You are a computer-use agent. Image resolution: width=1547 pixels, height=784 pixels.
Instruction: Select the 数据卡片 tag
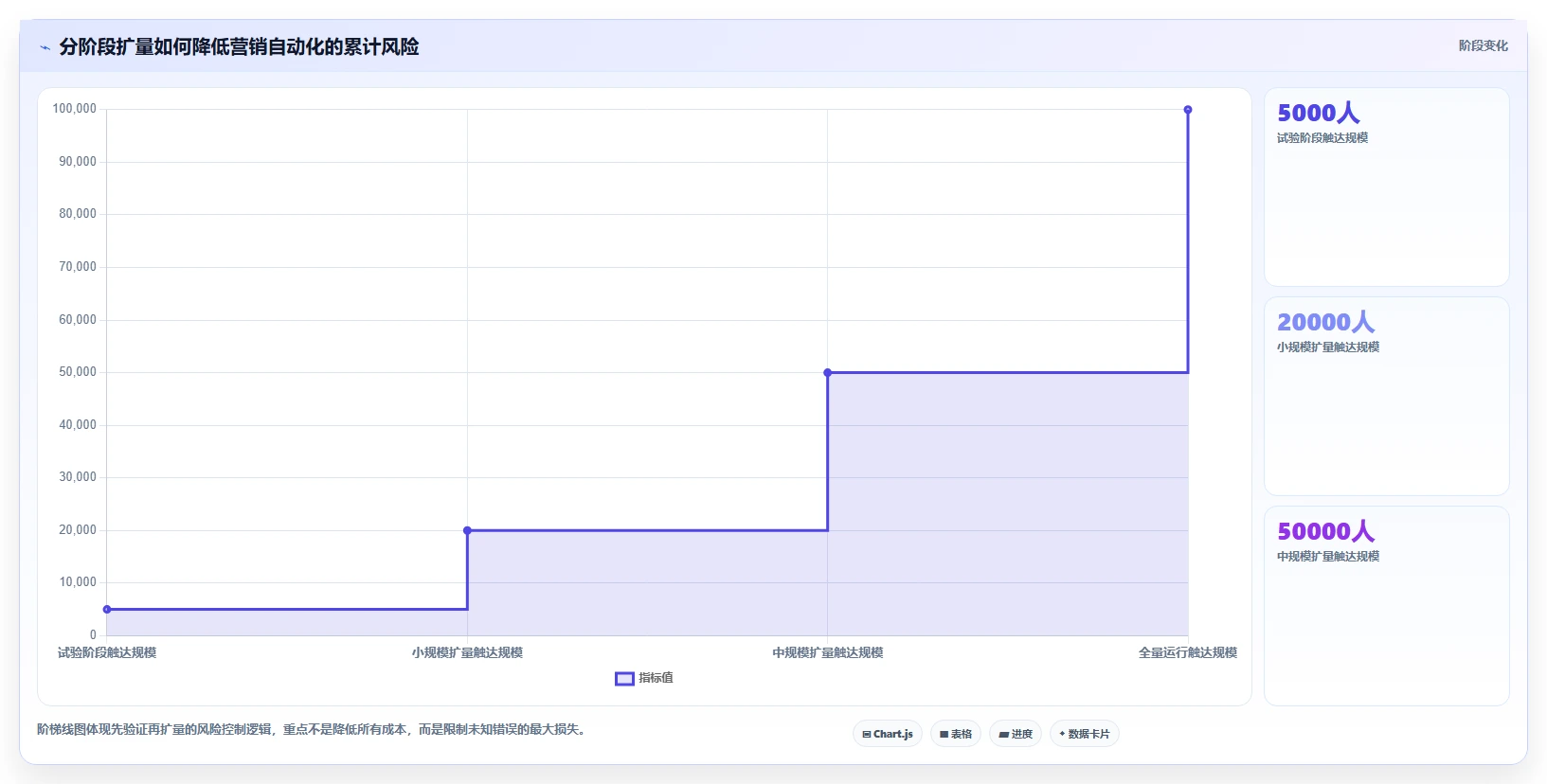click(x=1085, y=734)
